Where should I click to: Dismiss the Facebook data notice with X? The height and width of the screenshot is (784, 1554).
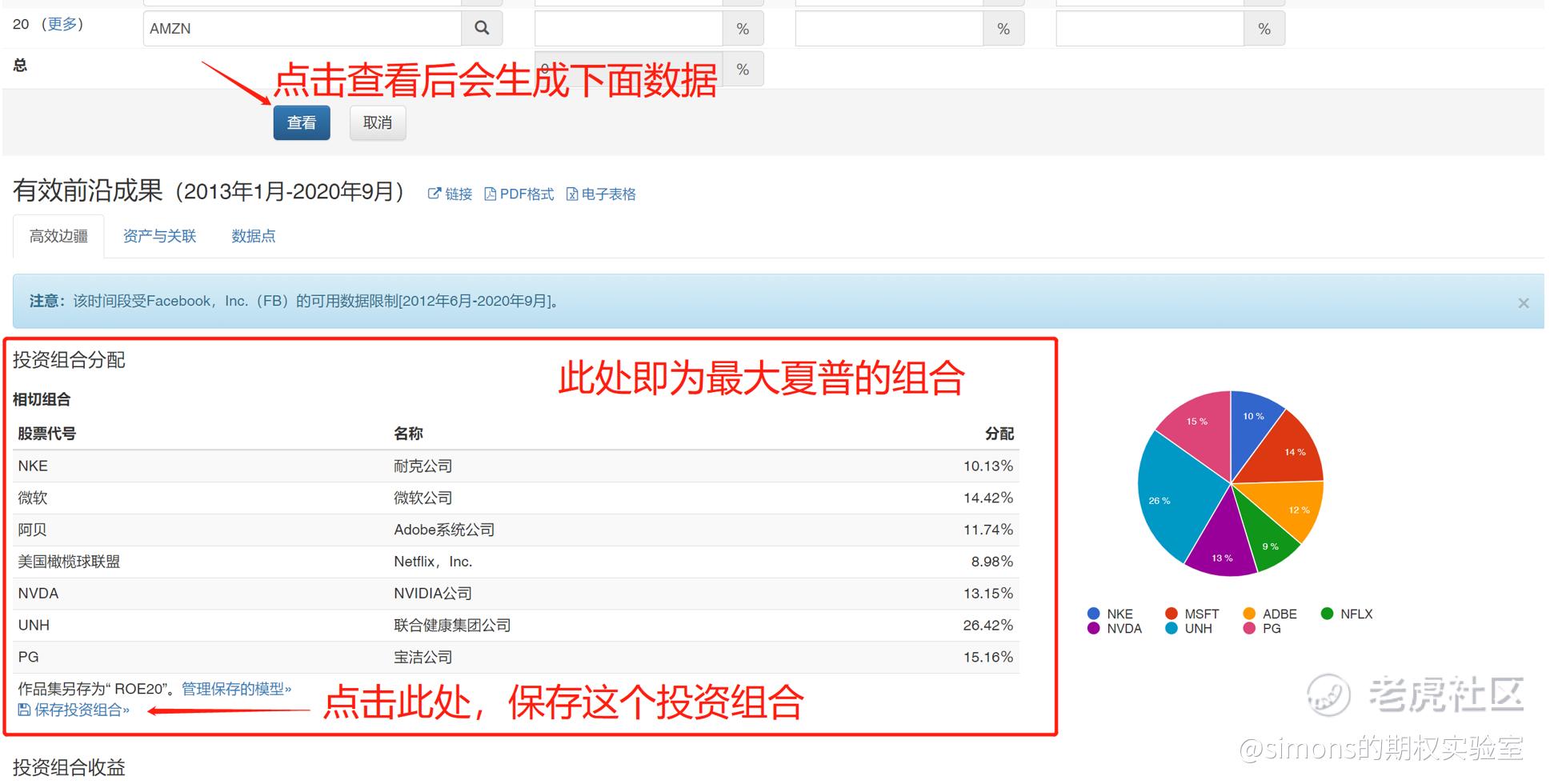click(x=1524, y=302)
